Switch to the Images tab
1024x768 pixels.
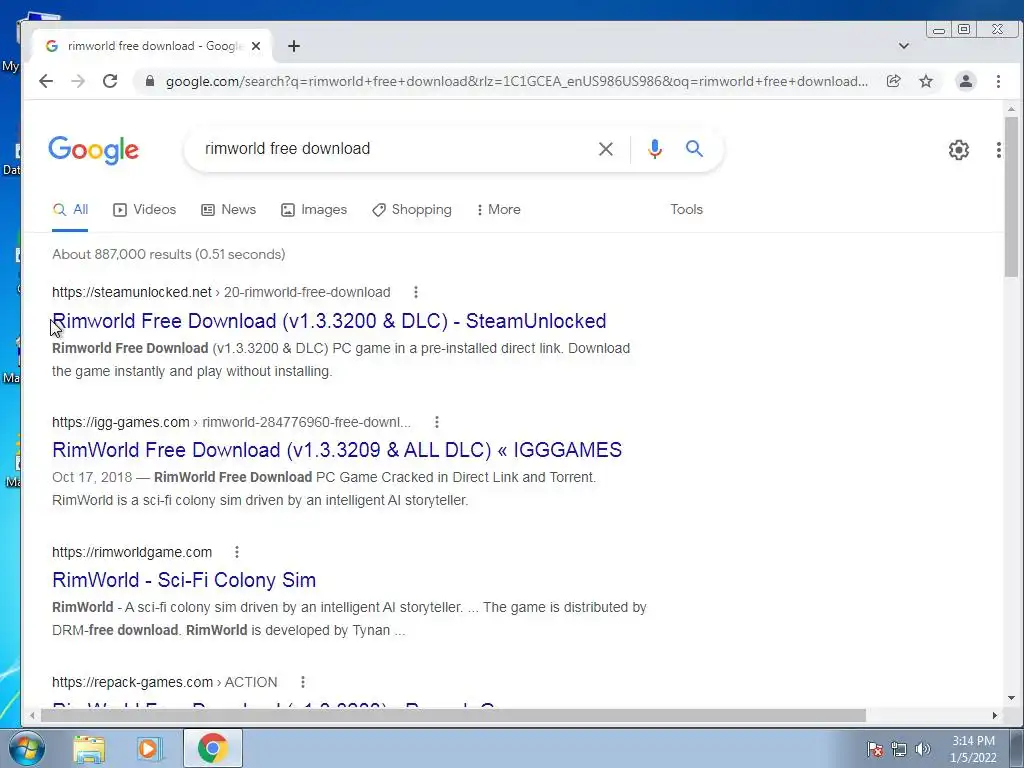(314, 210)
